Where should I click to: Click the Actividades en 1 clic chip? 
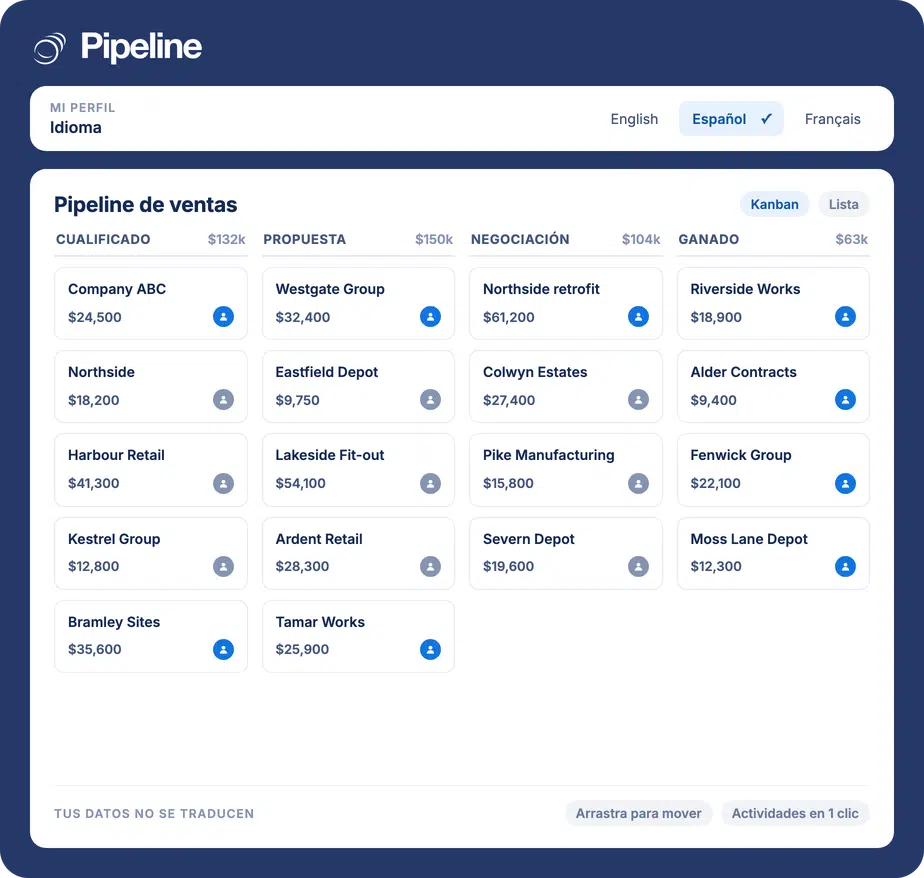(795, 813)
